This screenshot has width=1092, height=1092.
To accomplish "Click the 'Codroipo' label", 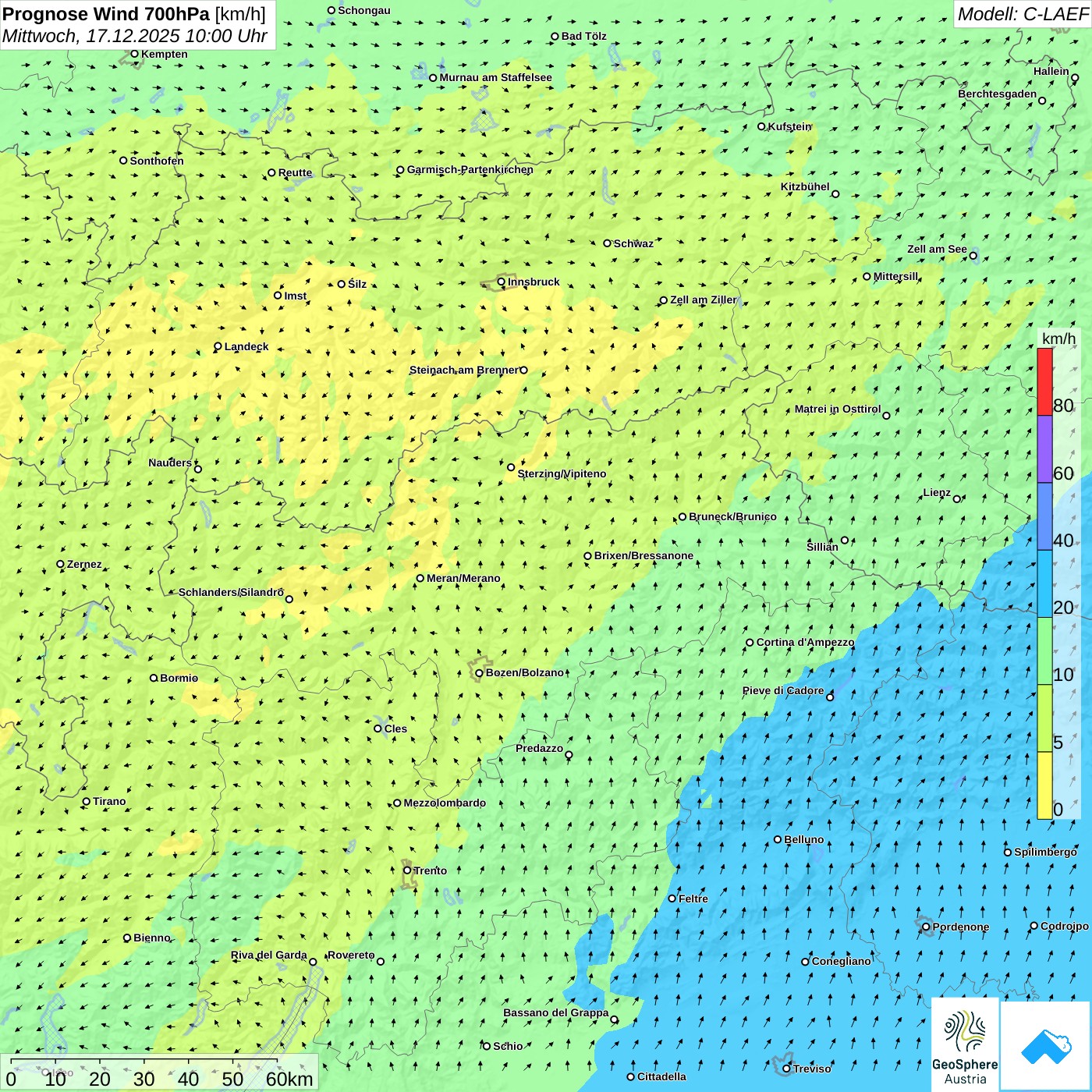I will [1065, 926].
